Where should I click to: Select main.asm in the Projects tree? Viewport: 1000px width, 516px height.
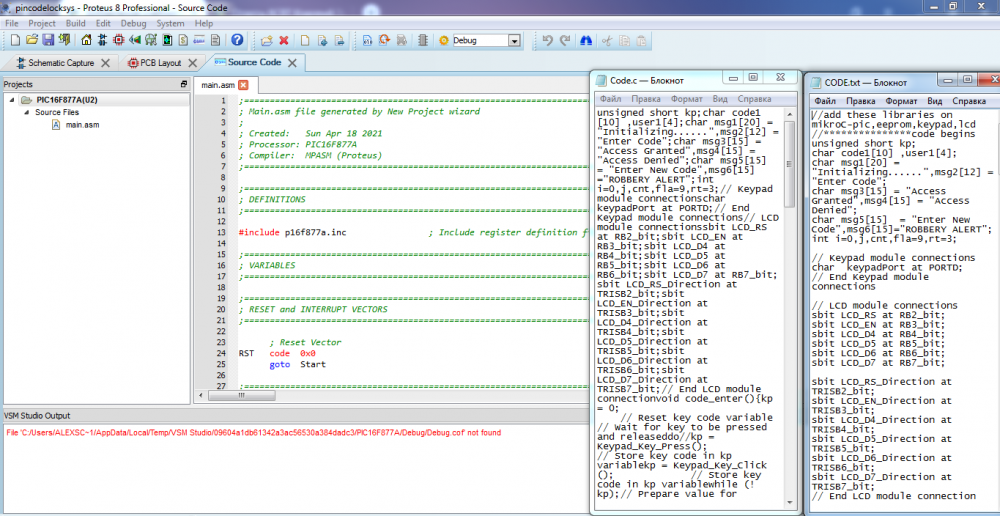pos(82,125)
